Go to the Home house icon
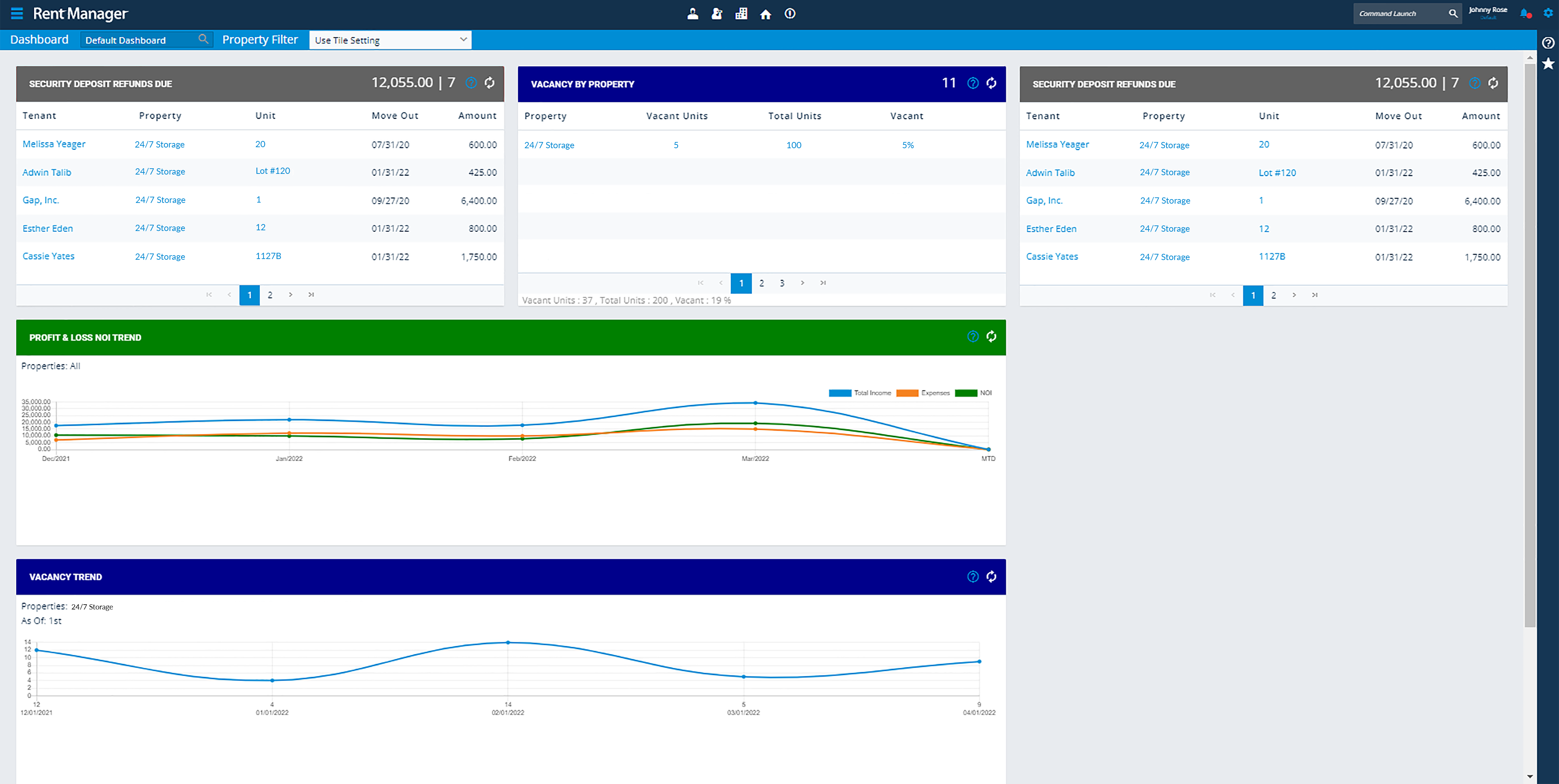This screenshot has width=1559, height=784. 766,14
